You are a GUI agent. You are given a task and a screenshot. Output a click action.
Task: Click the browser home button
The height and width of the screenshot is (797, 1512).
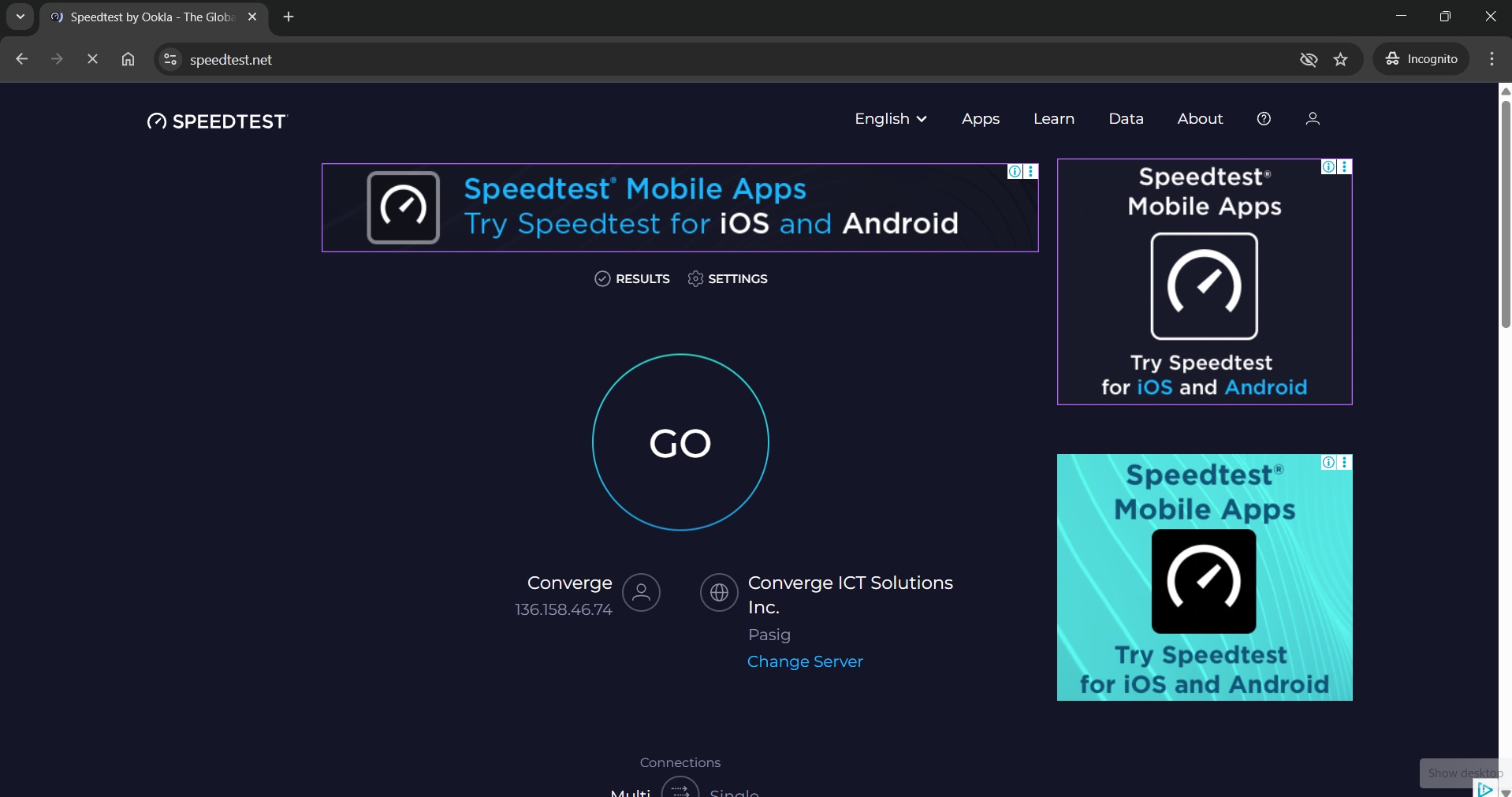[128, 59]
